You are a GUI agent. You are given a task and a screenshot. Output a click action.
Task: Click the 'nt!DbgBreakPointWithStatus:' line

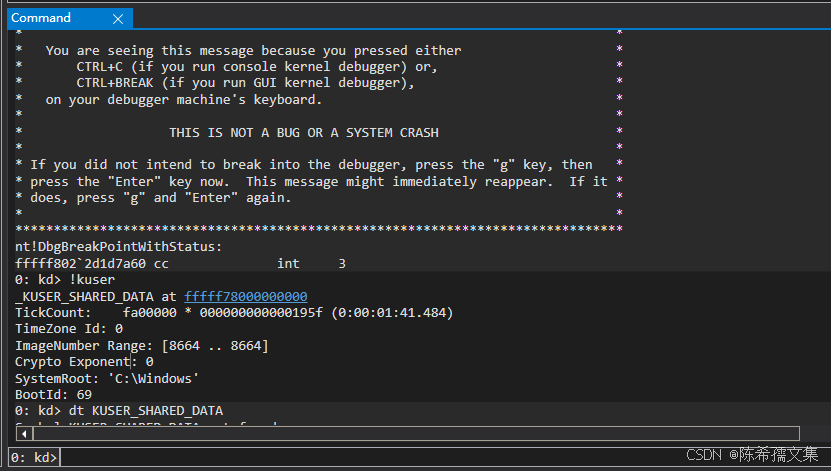(118, 246)
